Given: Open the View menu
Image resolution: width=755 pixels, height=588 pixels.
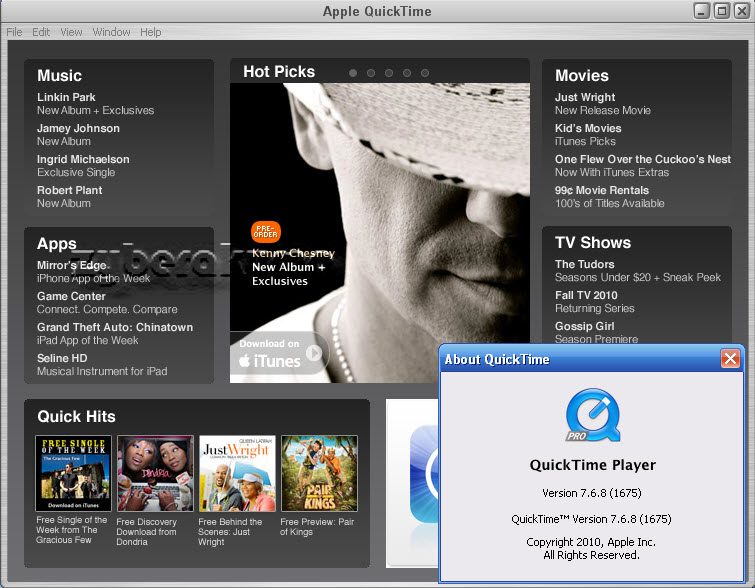Looking at the screenshot, I should click(x=71, y=32).
